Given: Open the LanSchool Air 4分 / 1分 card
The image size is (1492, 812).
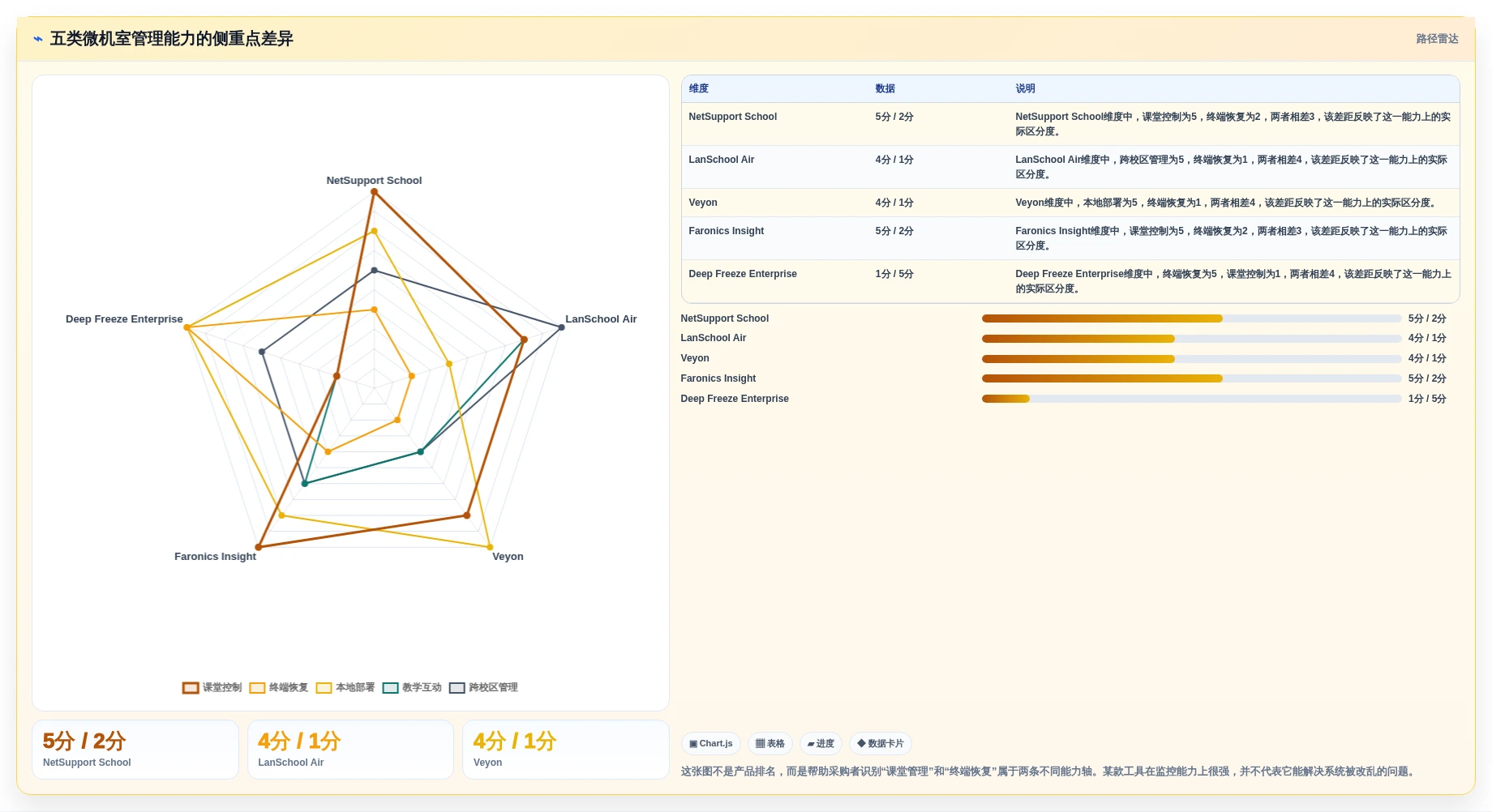Looking at the screenshot, I should [350, 750].
